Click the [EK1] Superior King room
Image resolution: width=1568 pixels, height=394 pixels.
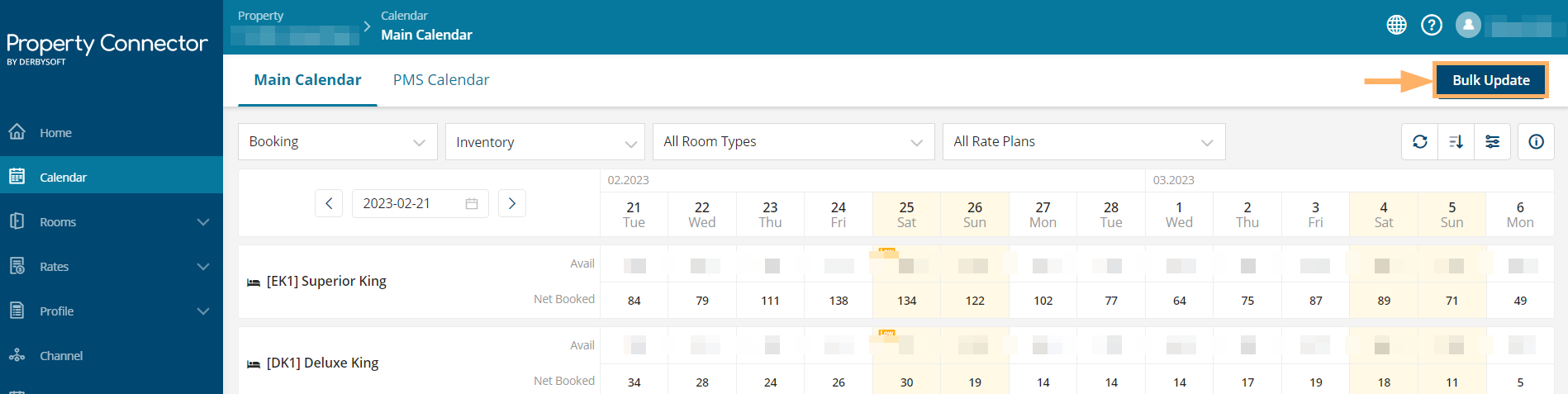point(326,281)
